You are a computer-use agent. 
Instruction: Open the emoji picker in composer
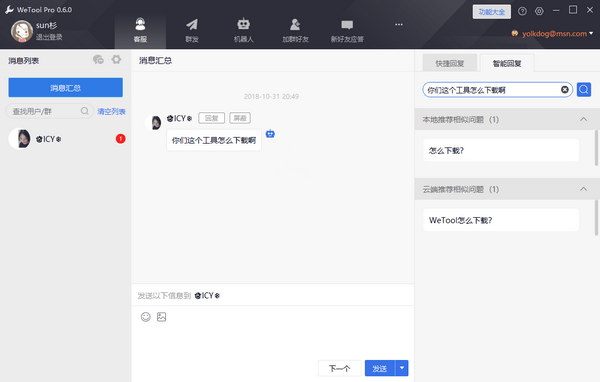pos(146,317)
